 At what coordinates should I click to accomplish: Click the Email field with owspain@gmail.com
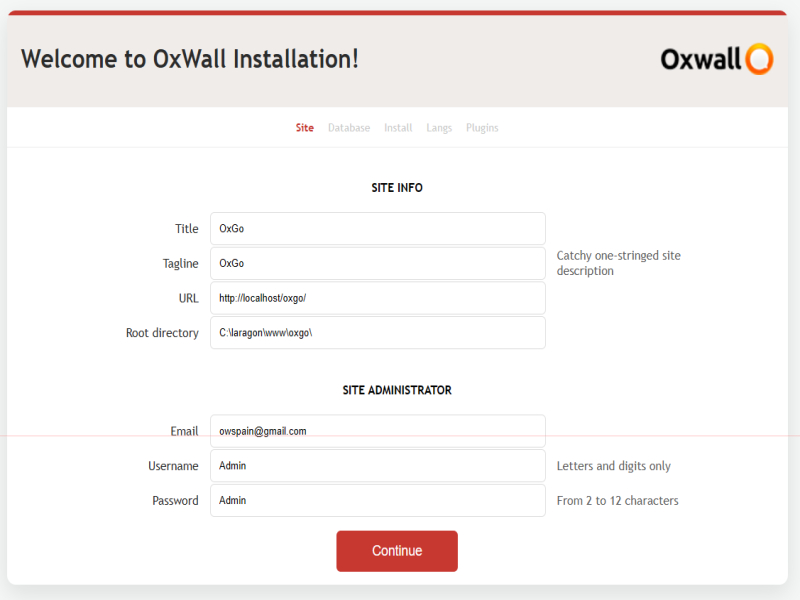(377, 431)
